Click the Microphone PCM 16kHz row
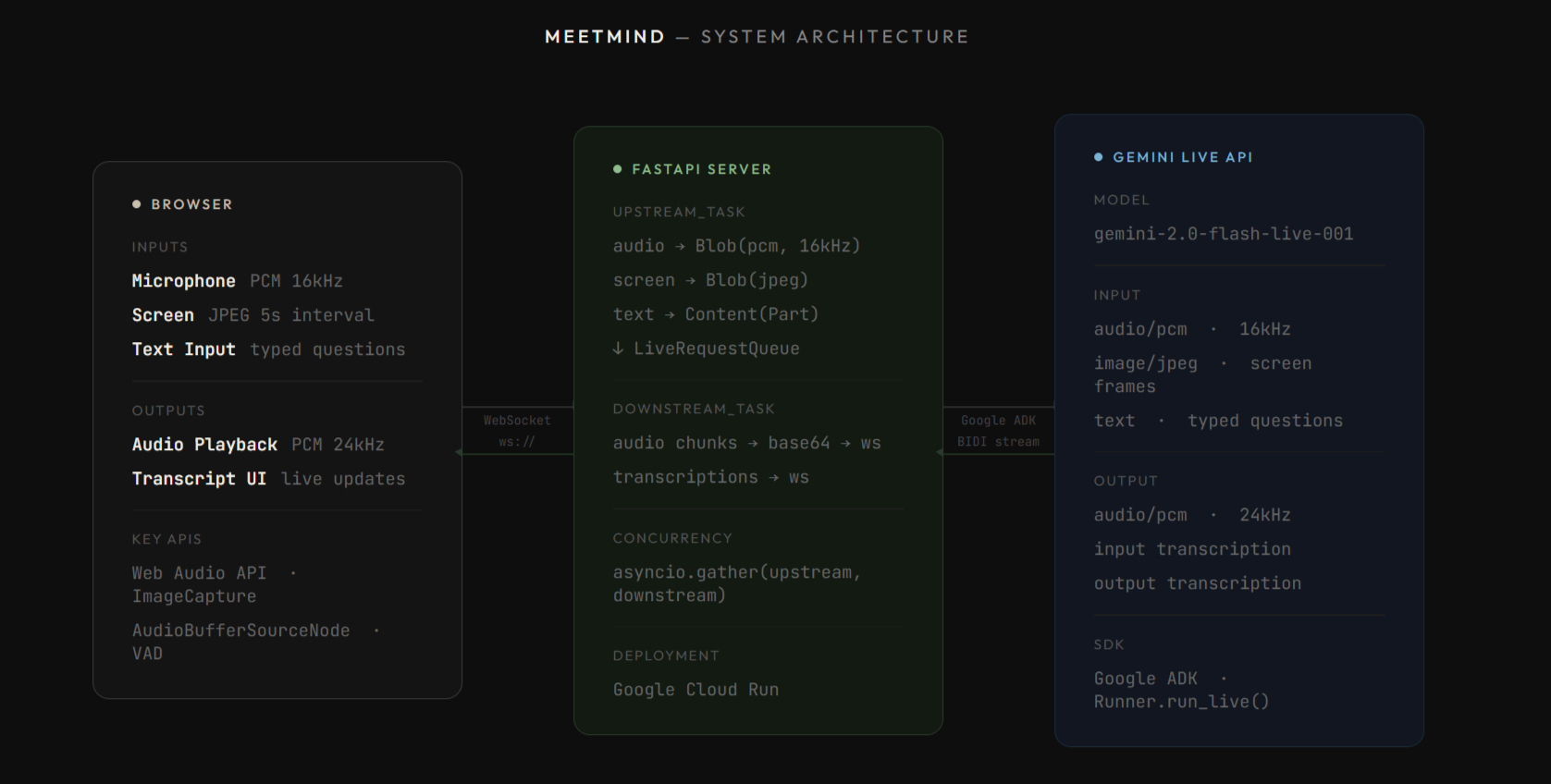Viewport: 1551px width, 784px height. pyautogui.click(x=238, y=281)
